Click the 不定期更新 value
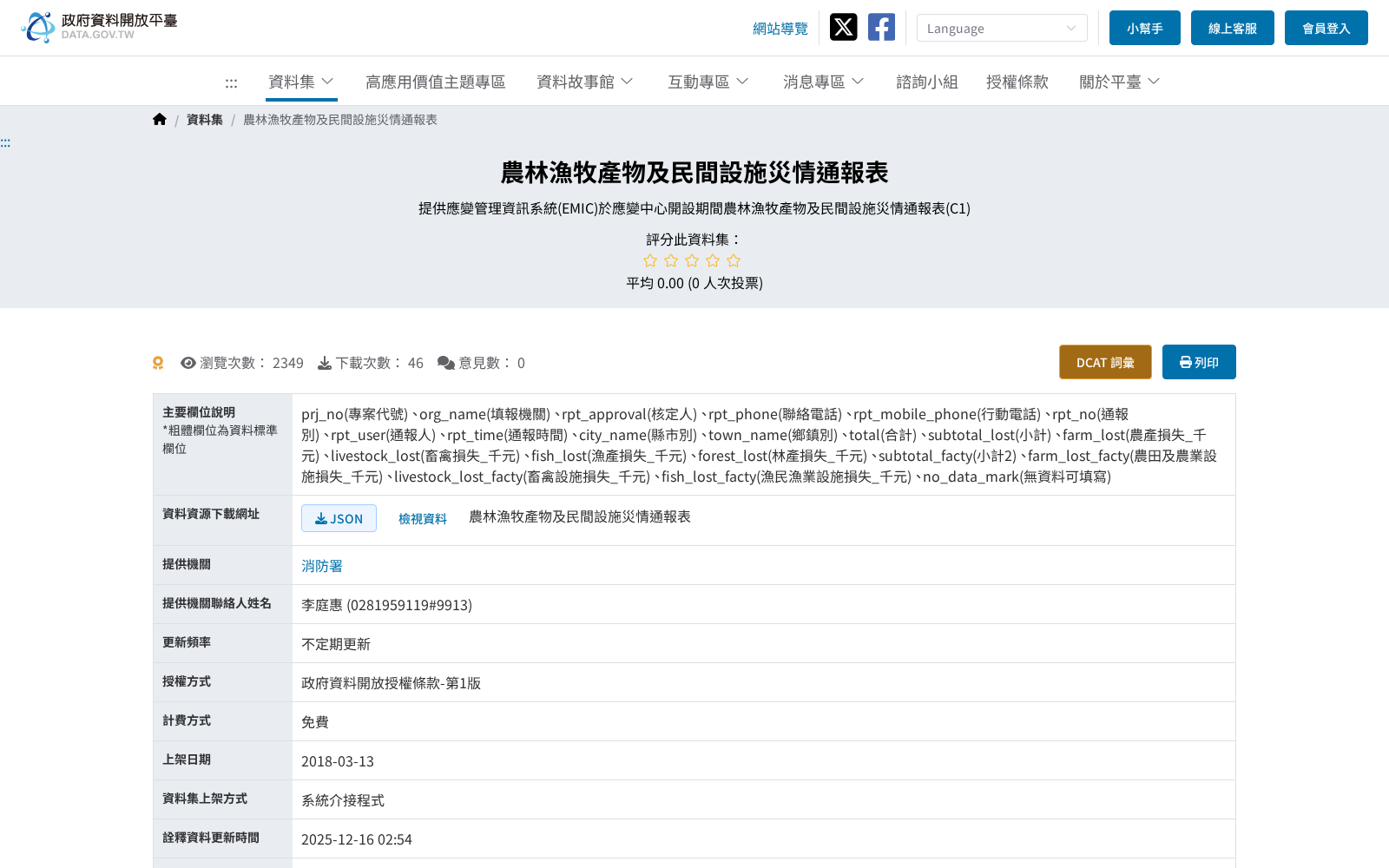1389x868 pixels. pos(336,644)
